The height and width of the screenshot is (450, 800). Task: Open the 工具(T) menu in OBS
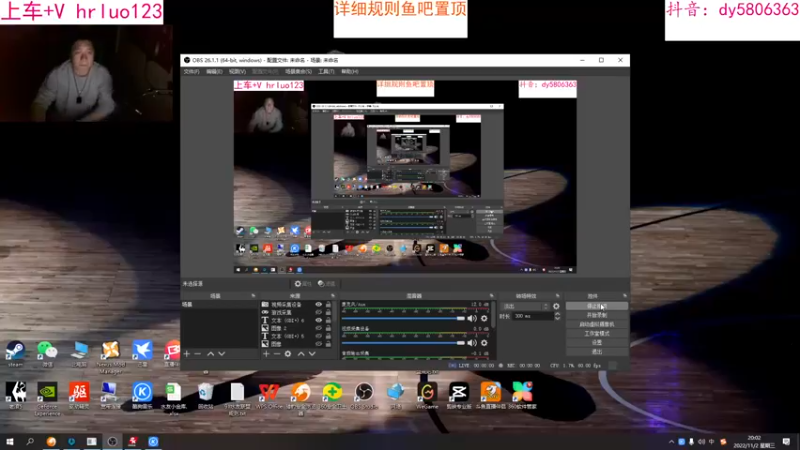326,71
